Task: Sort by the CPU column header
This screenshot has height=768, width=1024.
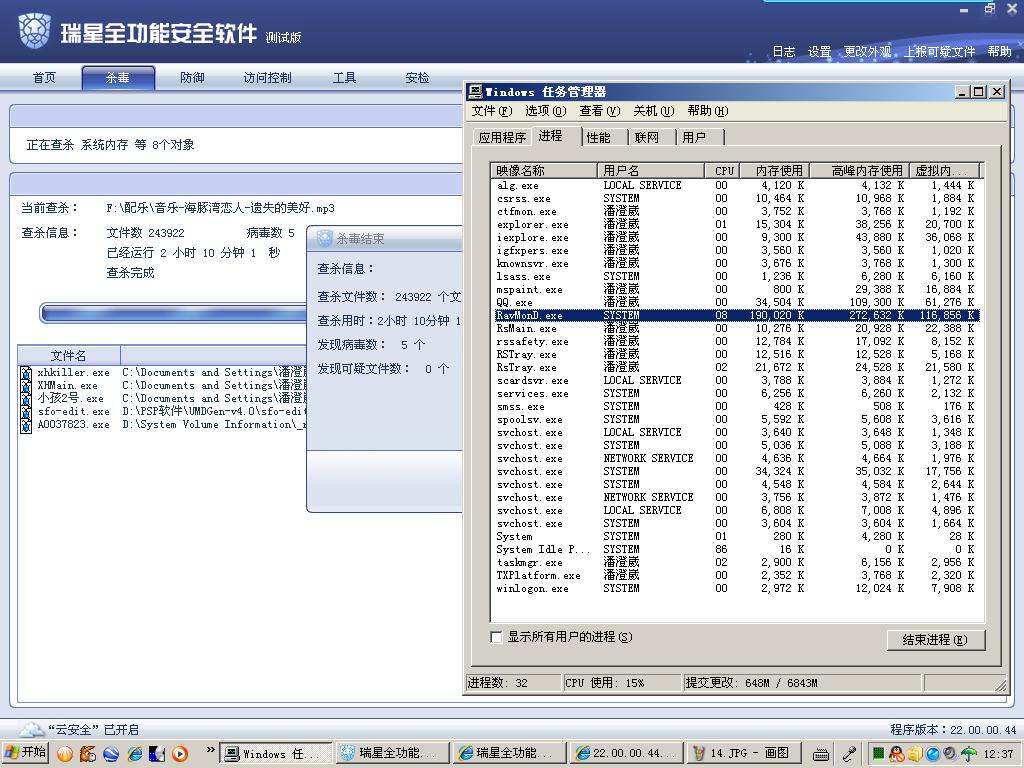Action: 724,170
